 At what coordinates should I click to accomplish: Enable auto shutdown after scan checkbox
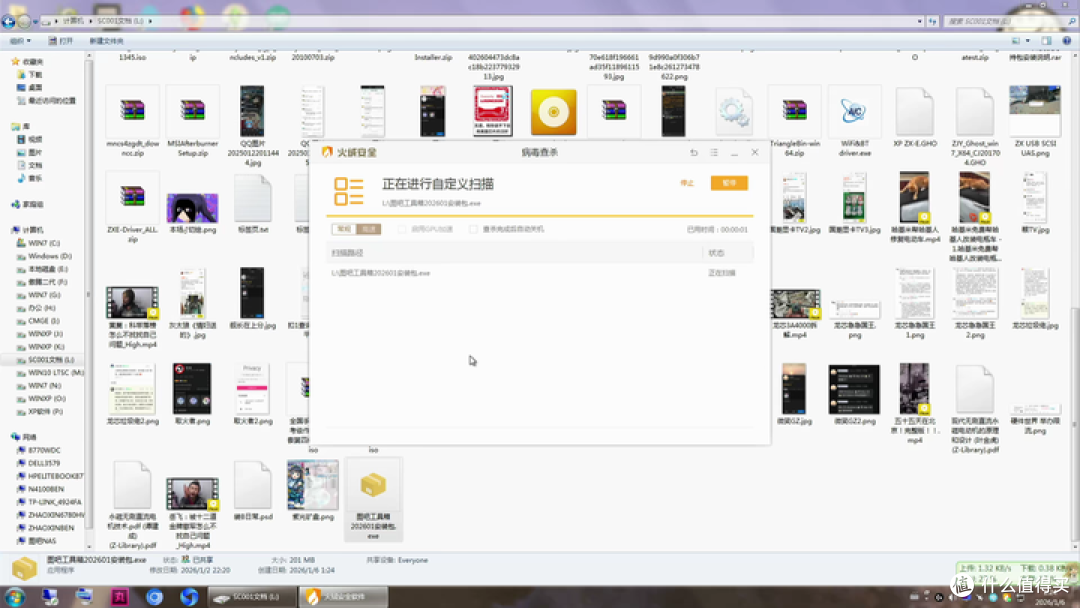(473, 229)
